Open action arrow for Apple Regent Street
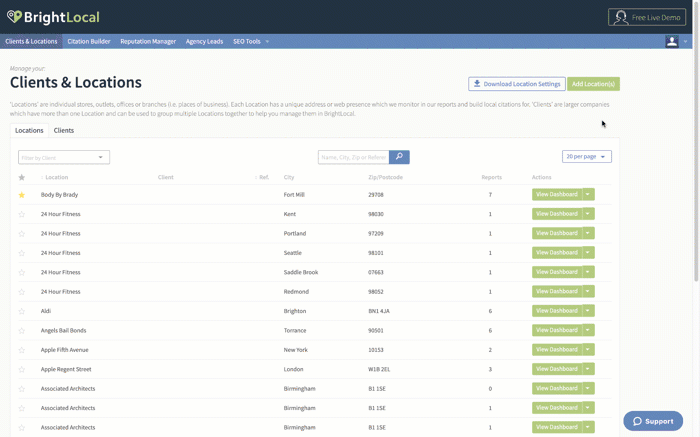Image resolution: width=700 pixels, height=437 pixels. click(x=588, y=369)
